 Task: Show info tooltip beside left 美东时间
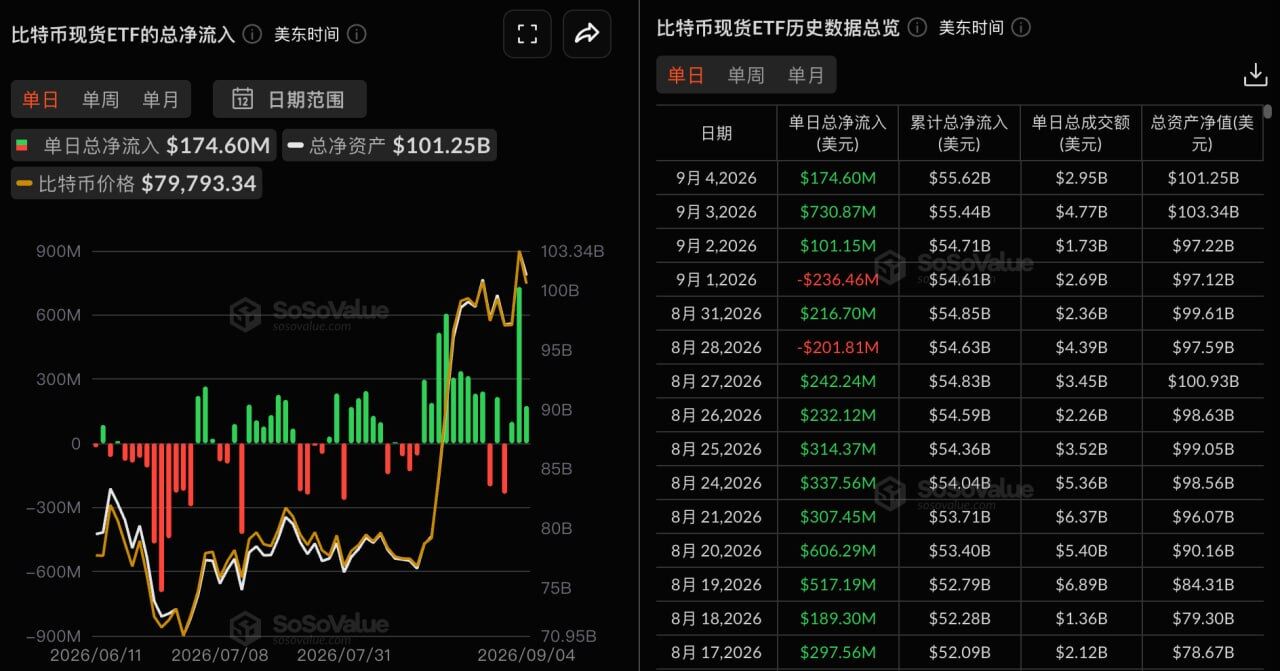tap(357, 34)
